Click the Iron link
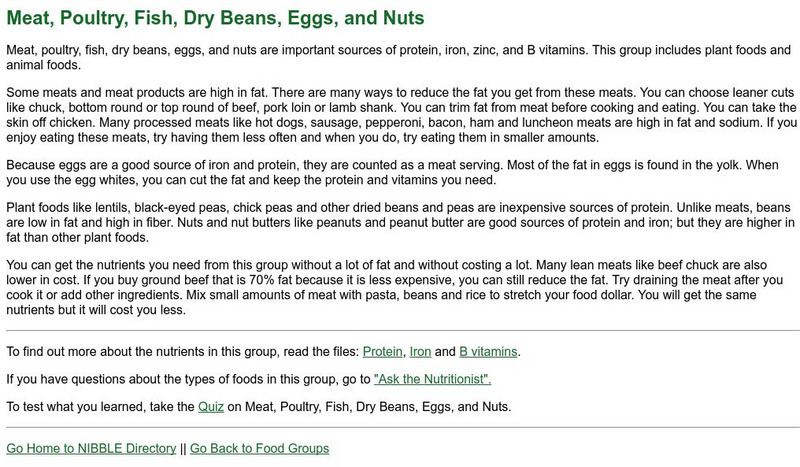Image resolution: width=800 pixels, height=467 pixels. (x=420, y=351)
